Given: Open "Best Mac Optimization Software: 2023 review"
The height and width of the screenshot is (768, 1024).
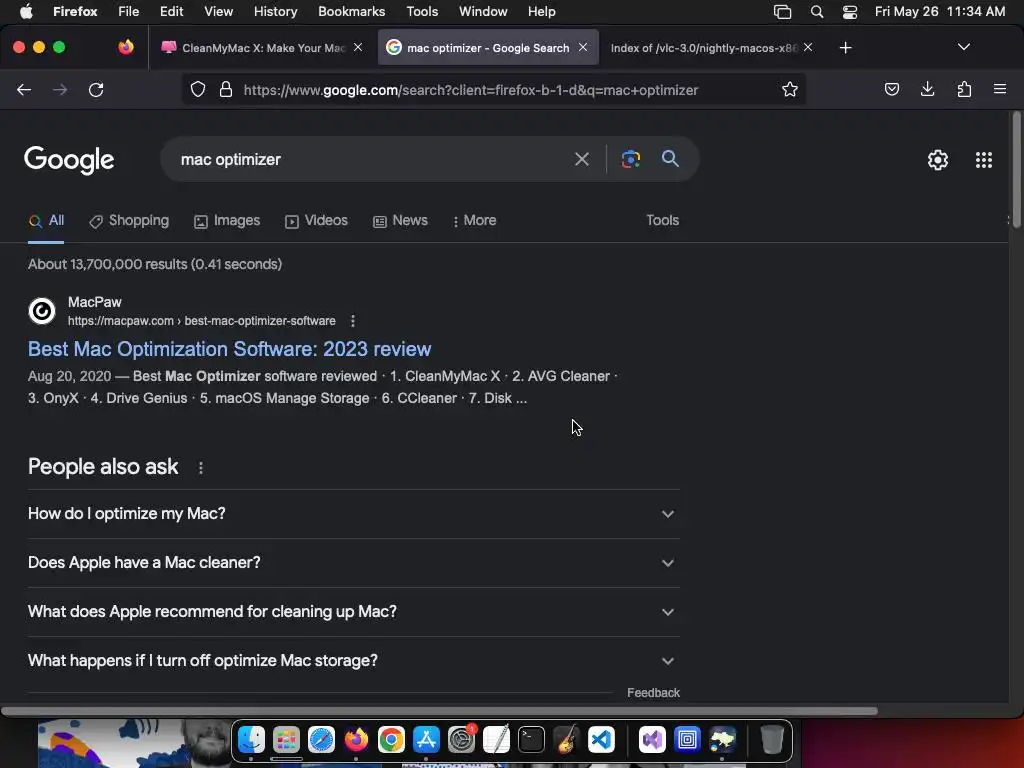Looking at the screenshot, I should 229,349.
